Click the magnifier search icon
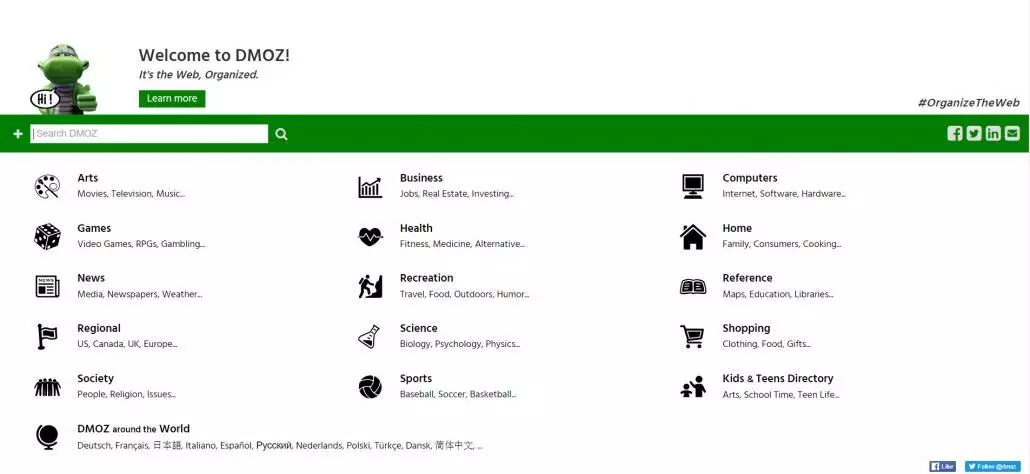This screenshot has width=1030, height=474. 281,134
